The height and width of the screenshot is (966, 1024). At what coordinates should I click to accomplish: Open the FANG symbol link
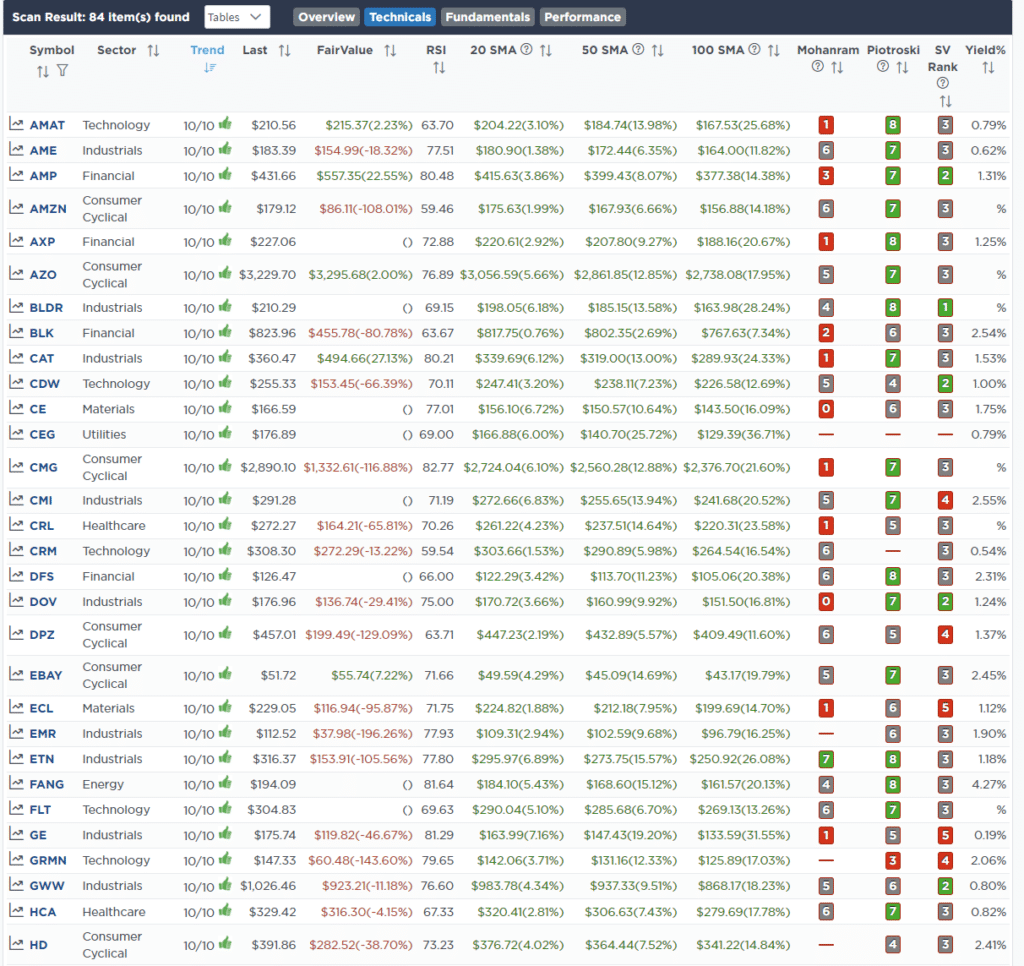(47, 785)
